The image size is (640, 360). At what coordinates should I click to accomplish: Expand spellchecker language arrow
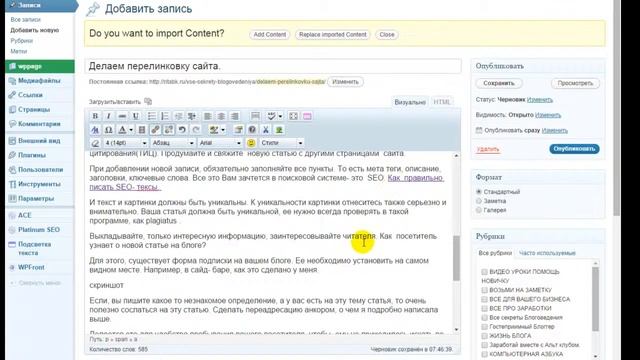tap(280, 116)
